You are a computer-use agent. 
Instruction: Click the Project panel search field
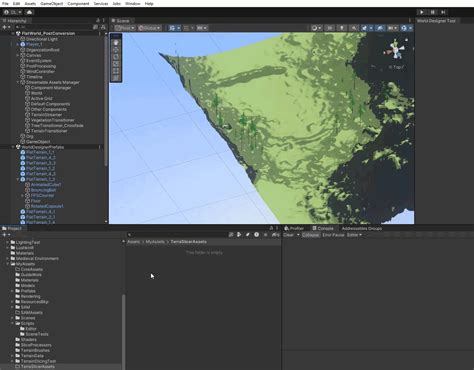(177, 235)
